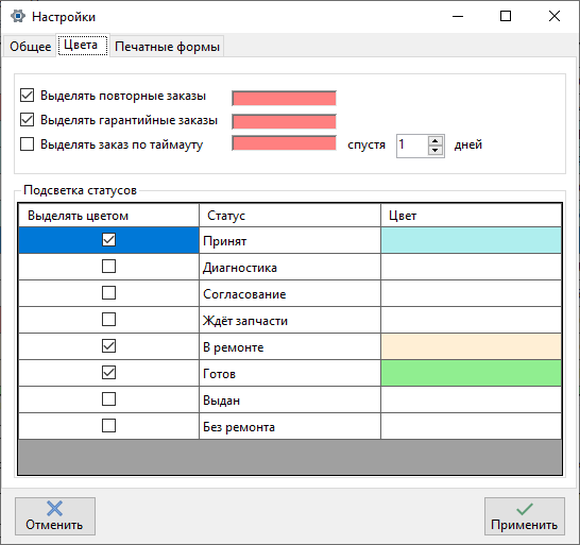Open the Печатные формы tab
The width and height of the screenshot is (580, 545).
[167, 46]
